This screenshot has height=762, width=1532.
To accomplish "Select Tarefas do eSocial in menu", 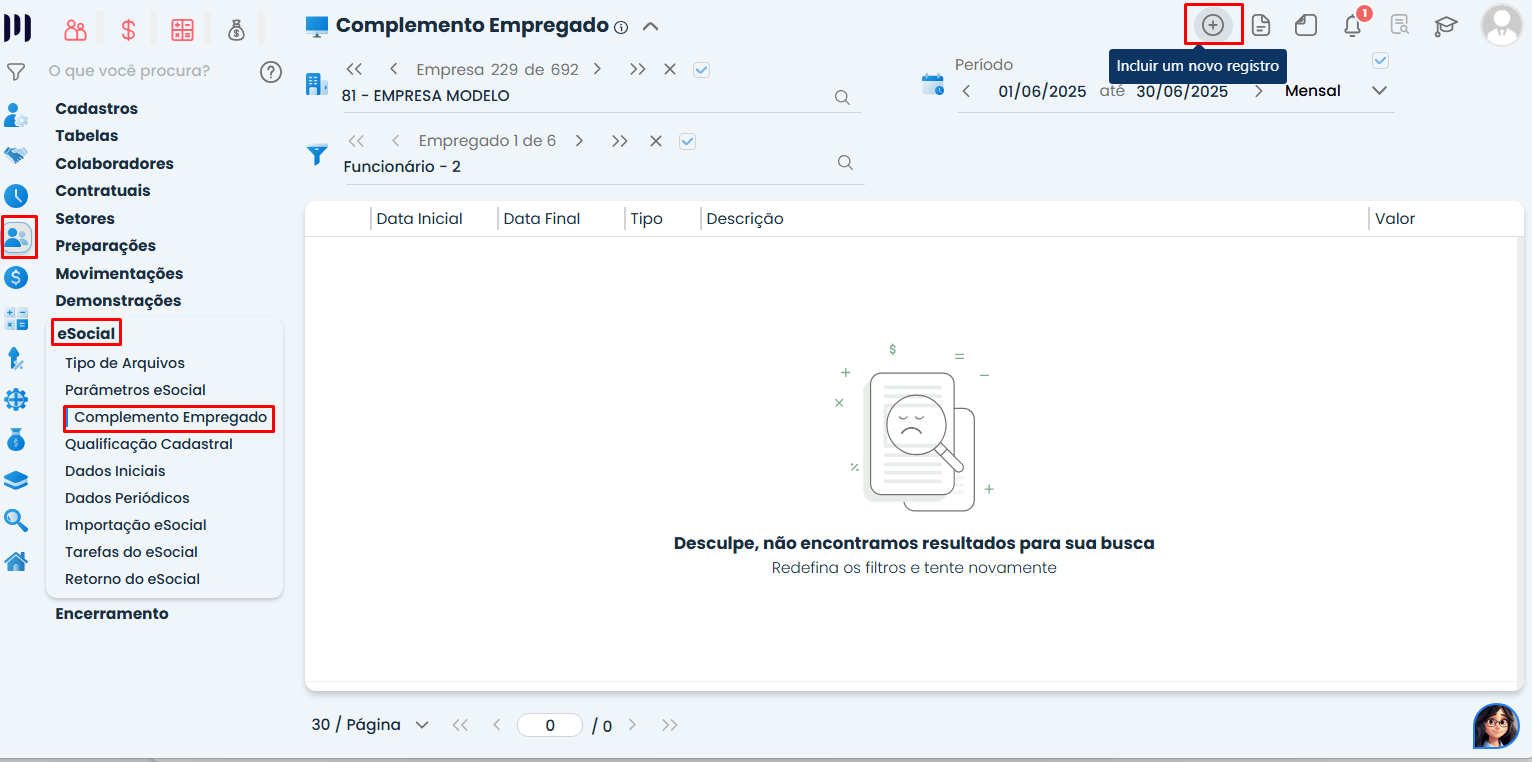I will pos(131,552).
